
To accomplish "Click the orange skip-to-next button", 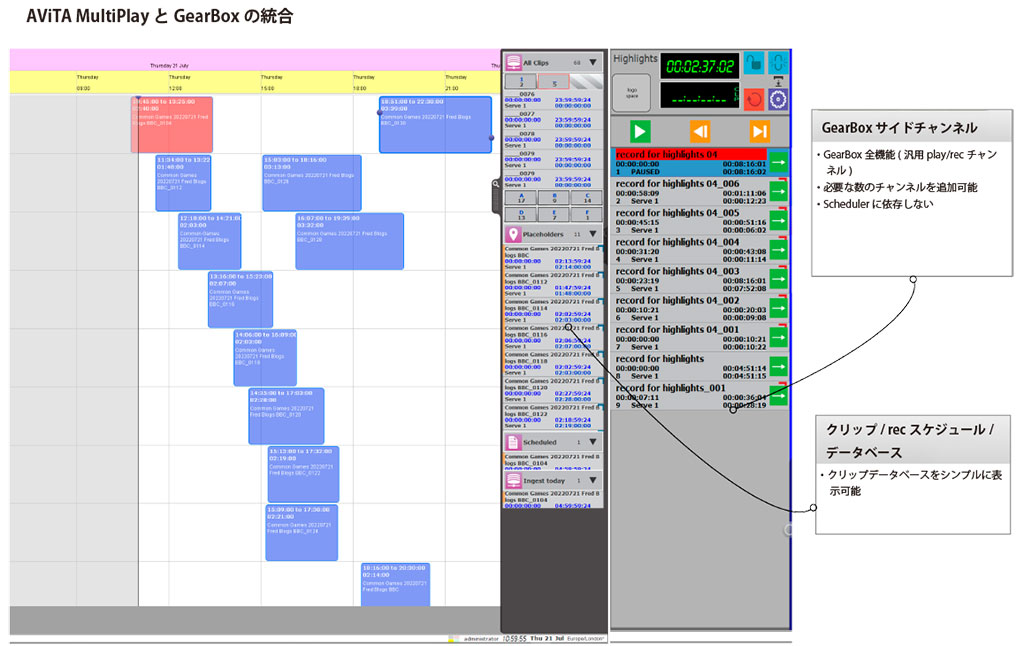I will 759,131.
